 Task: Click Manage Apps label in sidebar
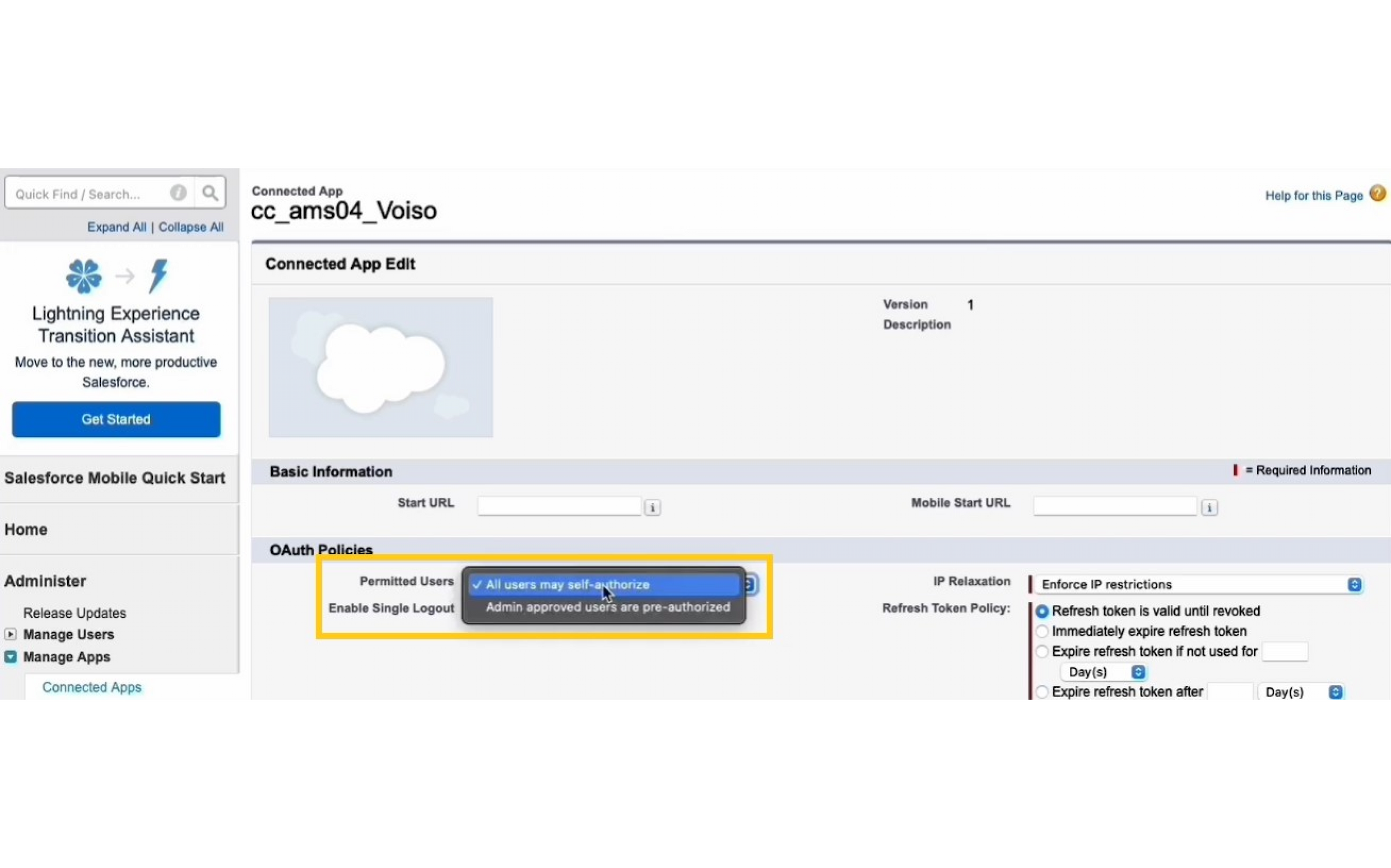tap(67, 657)
